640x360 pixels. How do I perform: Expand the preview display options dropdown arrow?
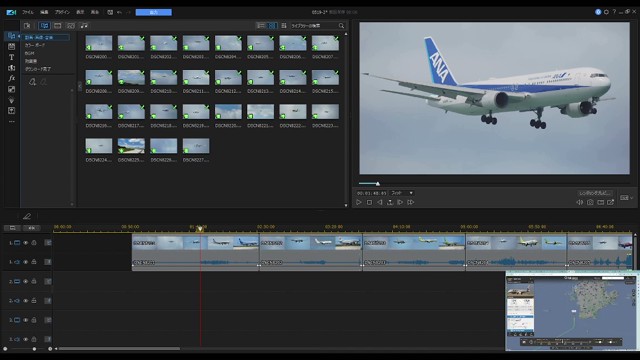click(x=632, y=198)
